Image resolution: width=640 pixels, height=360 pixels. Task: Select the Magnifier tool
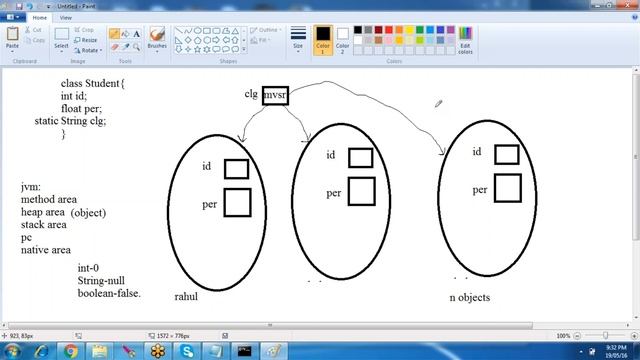coord(136,47)
